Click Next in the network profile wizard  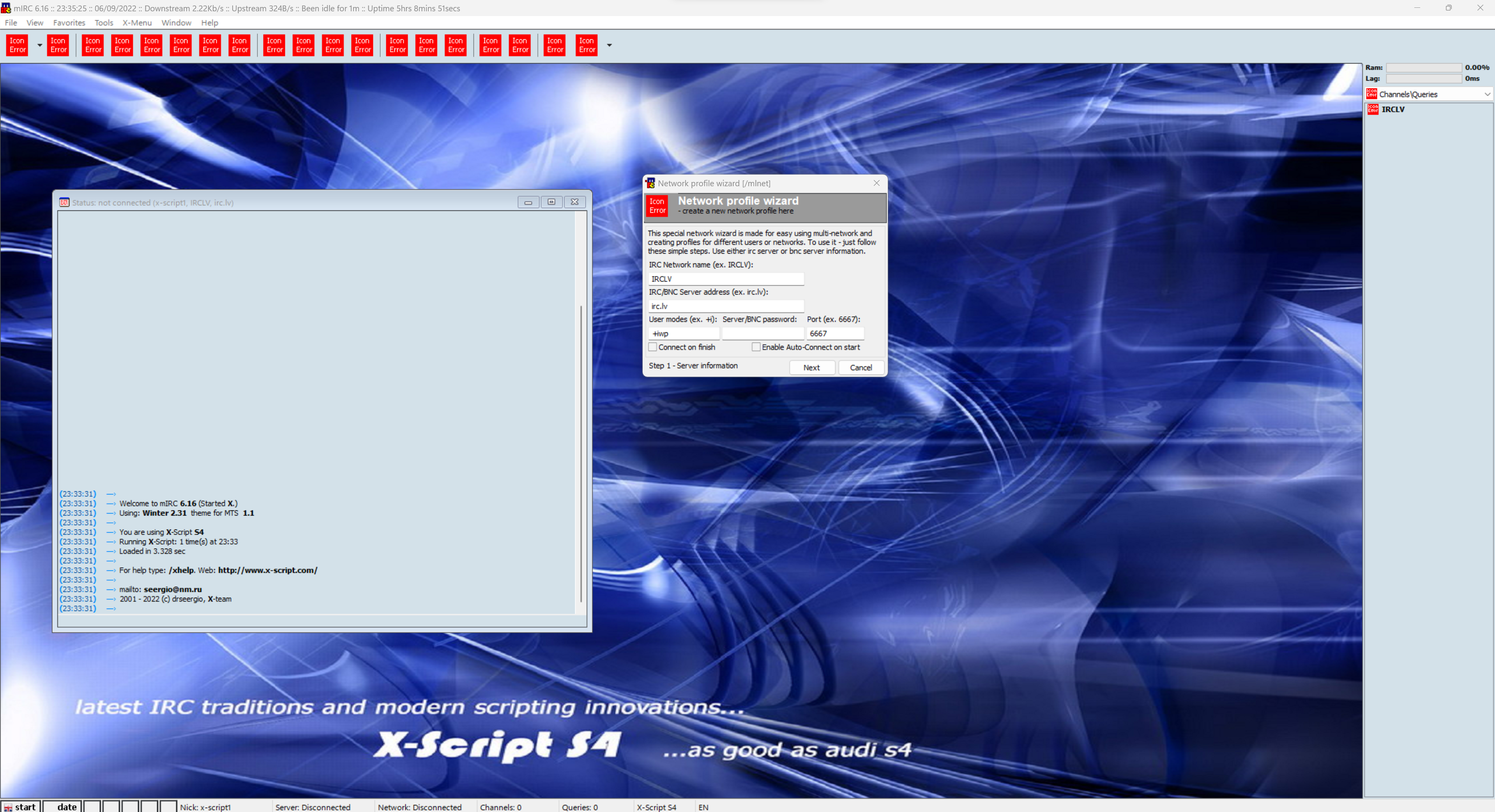[x=811, y=367]
